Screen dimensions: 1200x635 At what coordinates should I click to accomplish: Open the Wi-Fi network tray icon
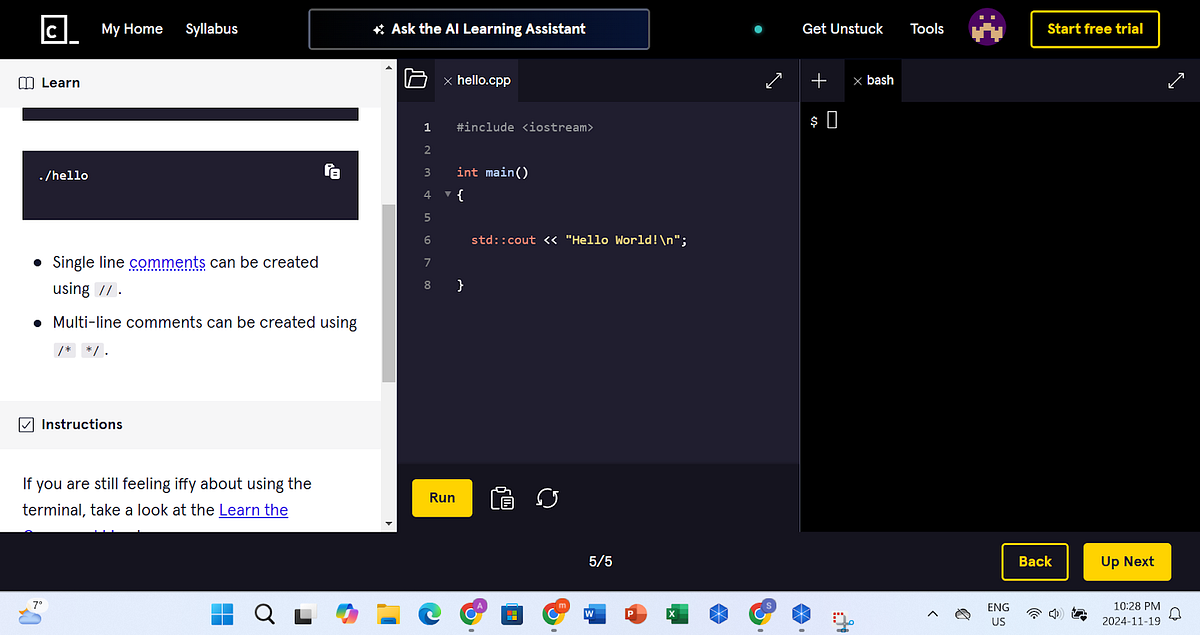(1034, 613)
